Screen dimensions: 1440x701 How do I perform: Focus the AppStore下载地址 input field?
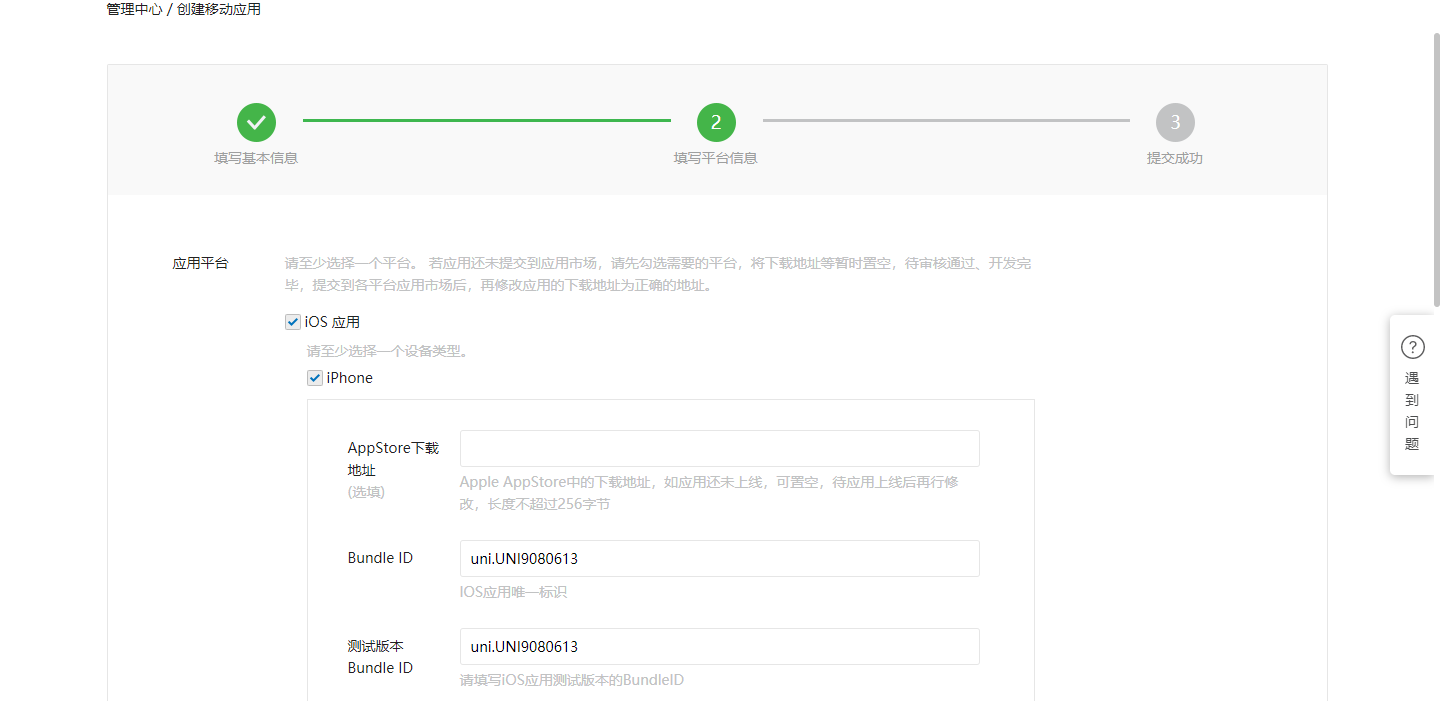click(x=719, y=449)
